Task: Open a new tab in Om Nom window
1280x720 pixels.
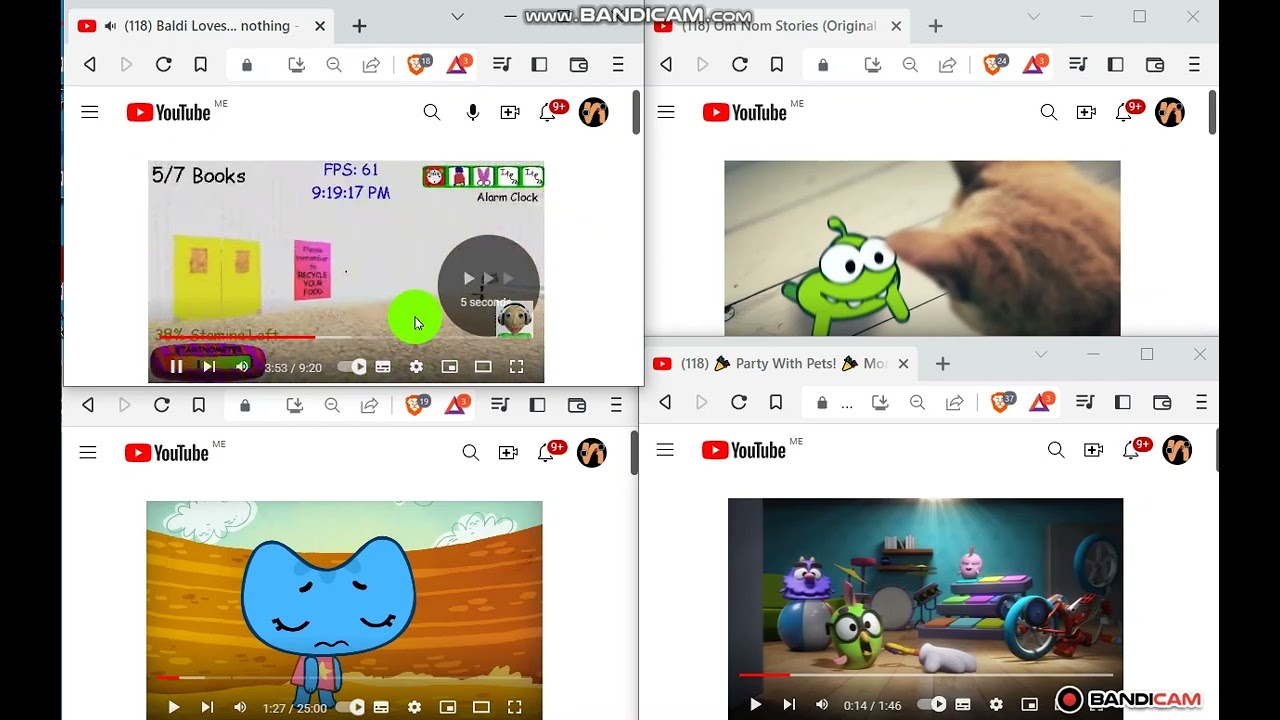Action: pos(936,26)
